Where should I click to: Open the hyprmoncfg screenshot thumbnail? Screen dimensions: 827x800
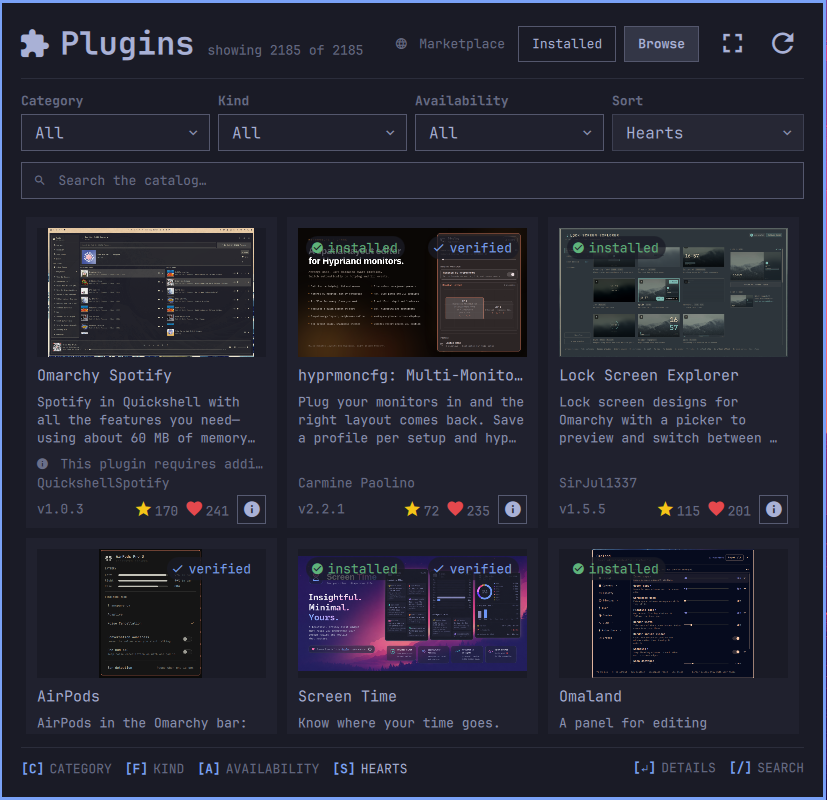pos(412,292)
